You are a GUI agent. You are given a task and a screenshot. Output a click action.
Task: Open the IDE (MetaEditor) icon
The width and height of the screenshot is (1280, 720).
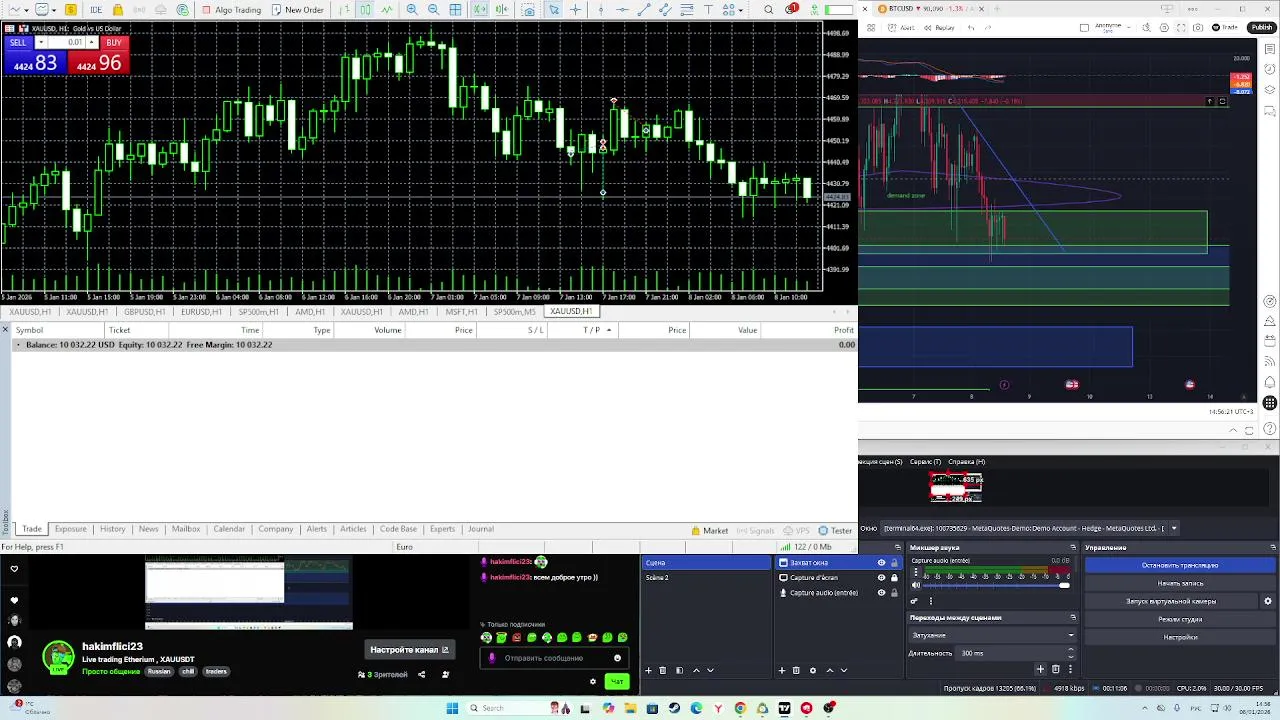click(x=96, y=10)
